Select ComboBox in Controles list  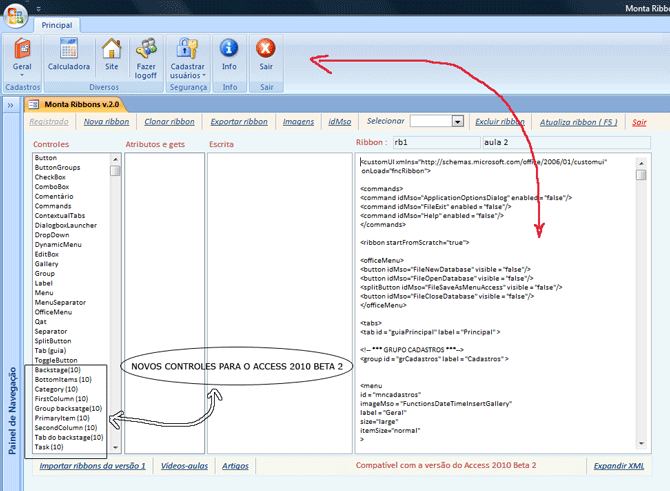click(x=51, y=186)
